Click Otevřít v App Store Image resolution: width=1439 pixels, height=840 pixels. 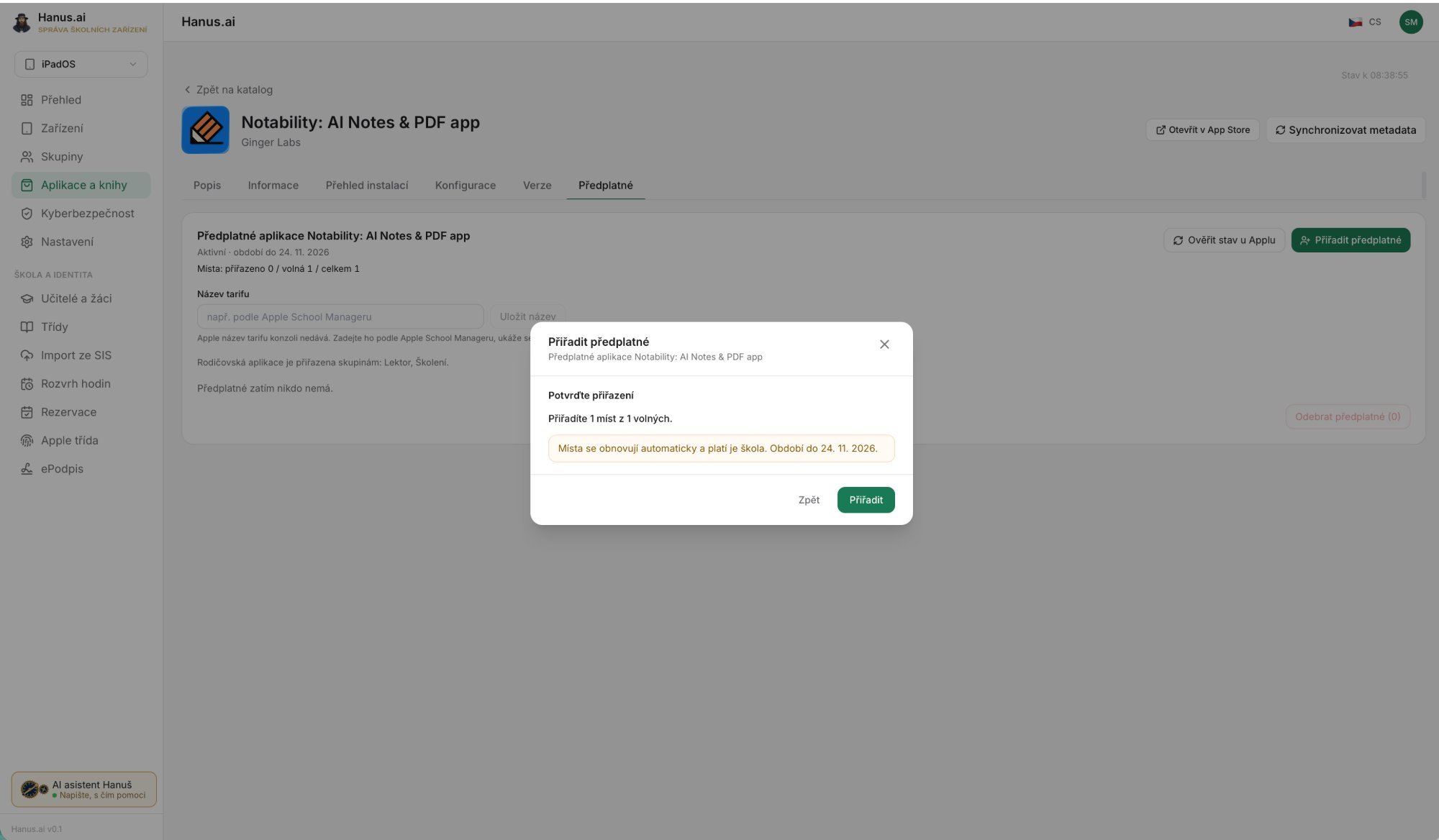point(1202,130)
